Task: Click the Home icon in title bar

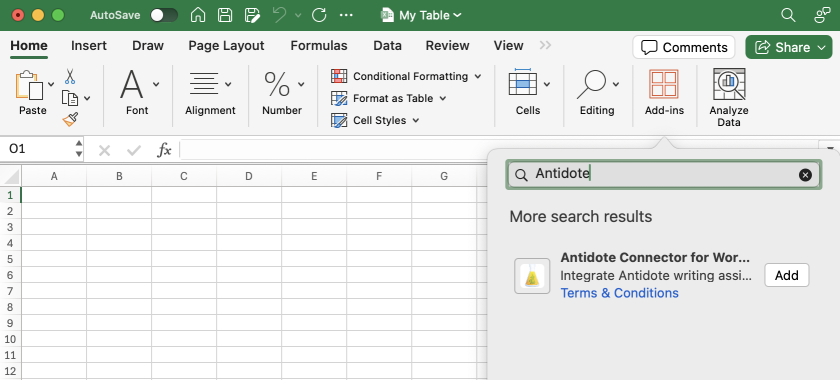Action: [x=198, y=15]
